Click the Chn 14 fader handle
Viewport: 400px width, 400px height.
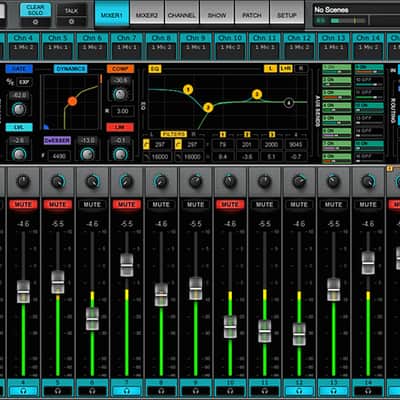(x=368, y=263)
